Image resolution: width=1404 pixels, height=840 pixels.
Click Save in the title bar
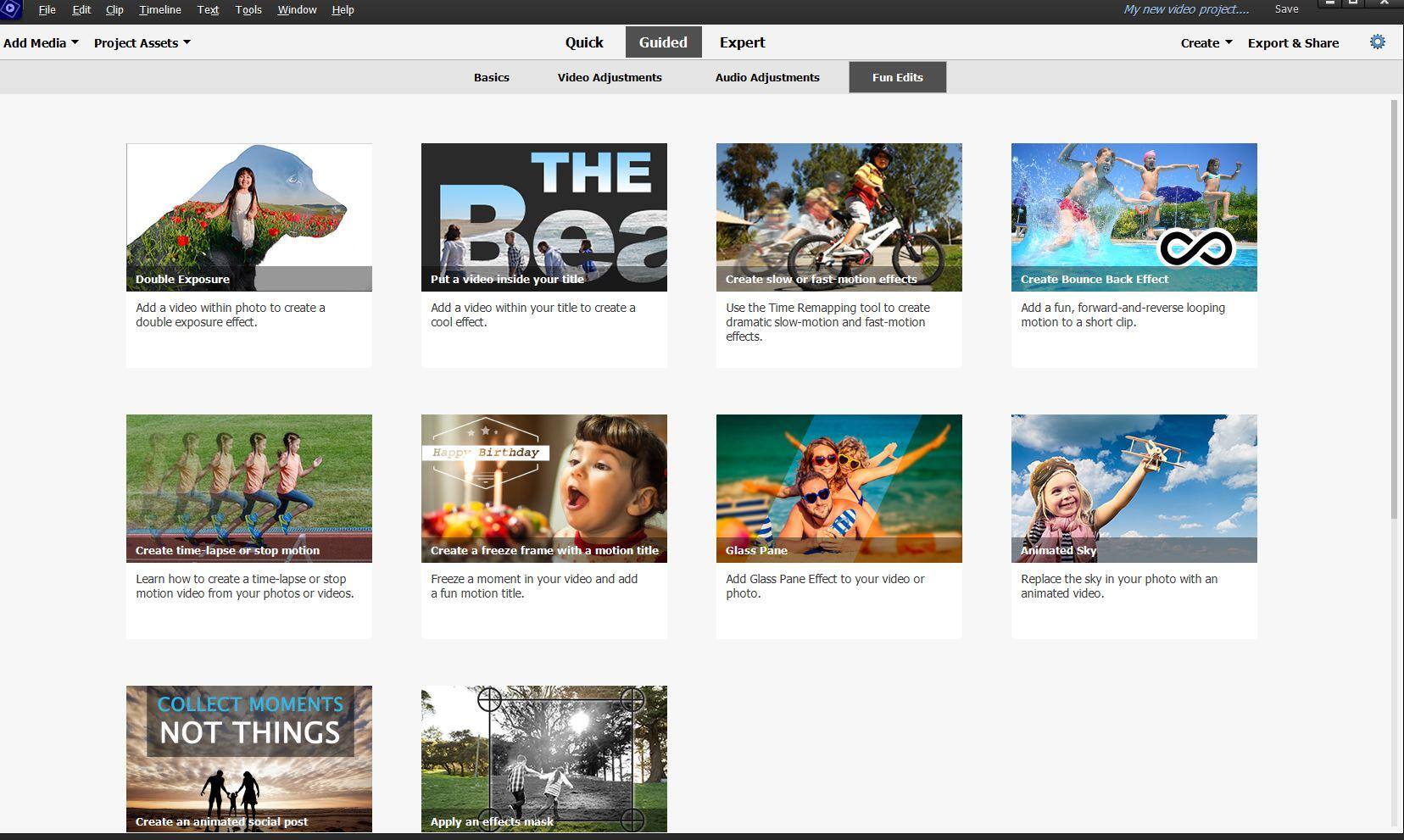pyautogui.click(x=1286, y=9)
